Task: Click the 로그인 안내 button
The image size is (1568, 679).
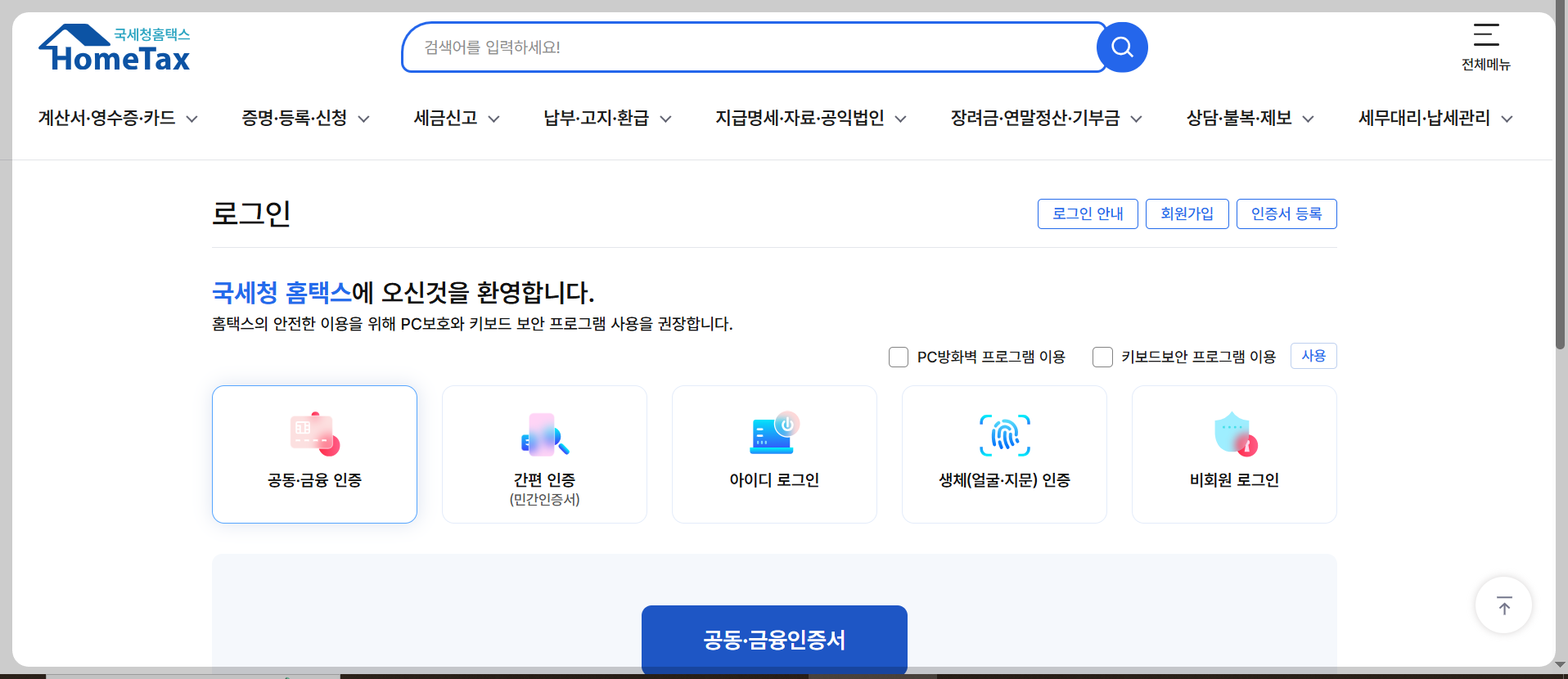Action: pos(1088,214)
